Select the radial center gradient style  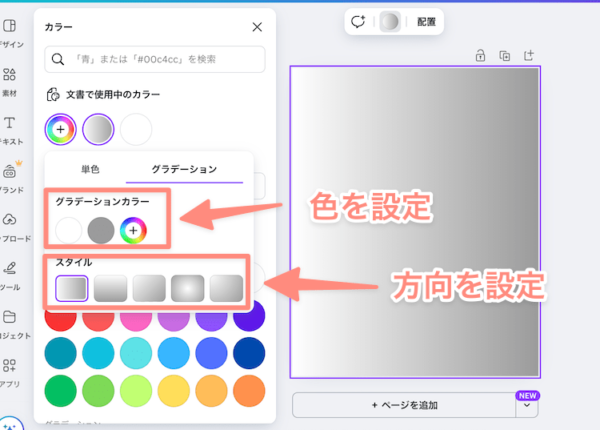pos(188,288)
